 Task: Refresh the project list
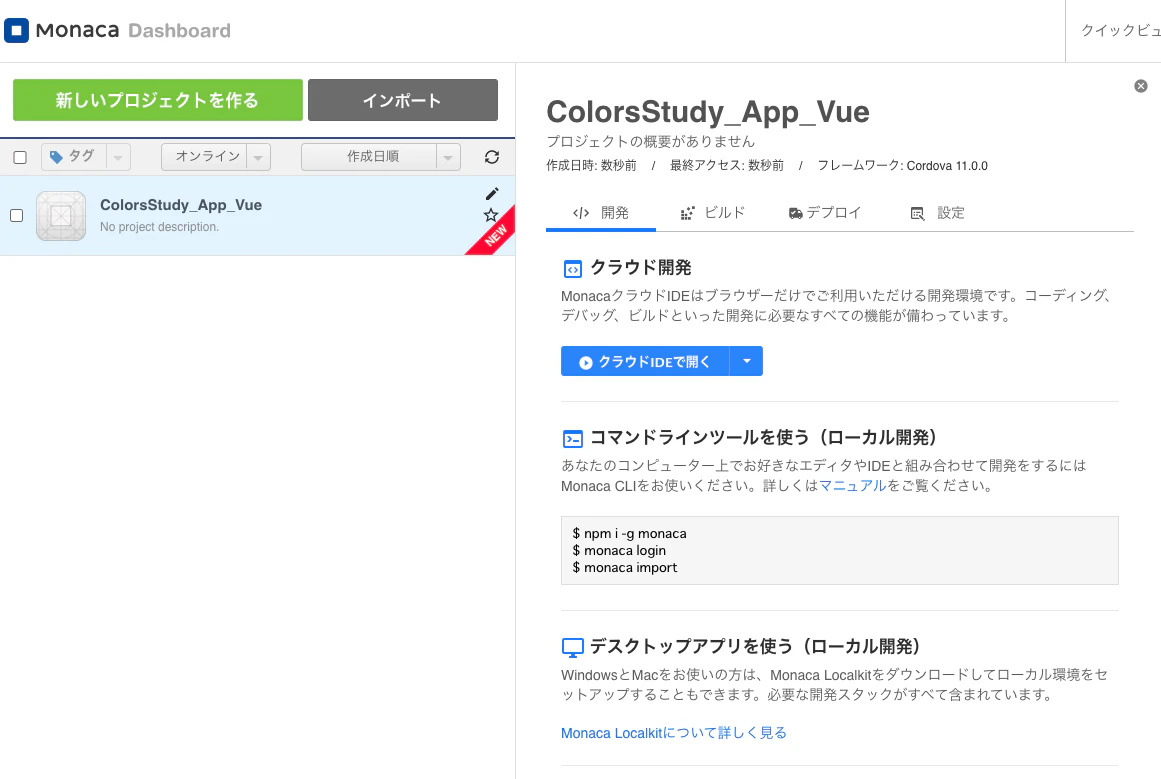(492, 157)
